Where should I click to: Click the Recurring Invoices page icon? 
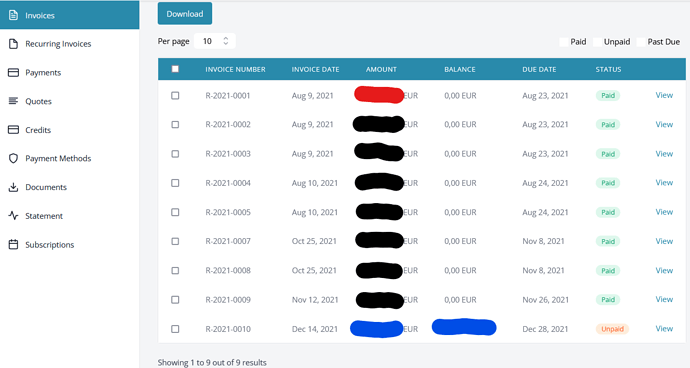click(x=14, y=44)
